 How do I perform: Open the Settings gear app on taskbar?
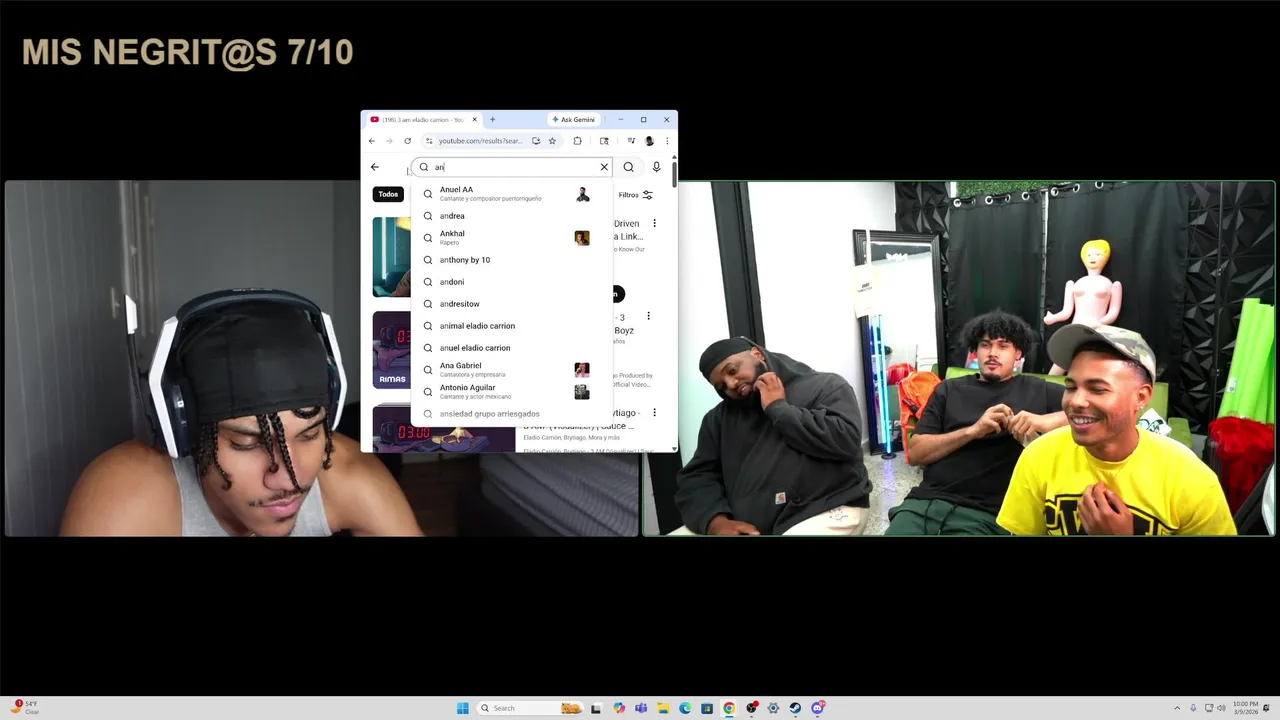[x=773, y=708]
